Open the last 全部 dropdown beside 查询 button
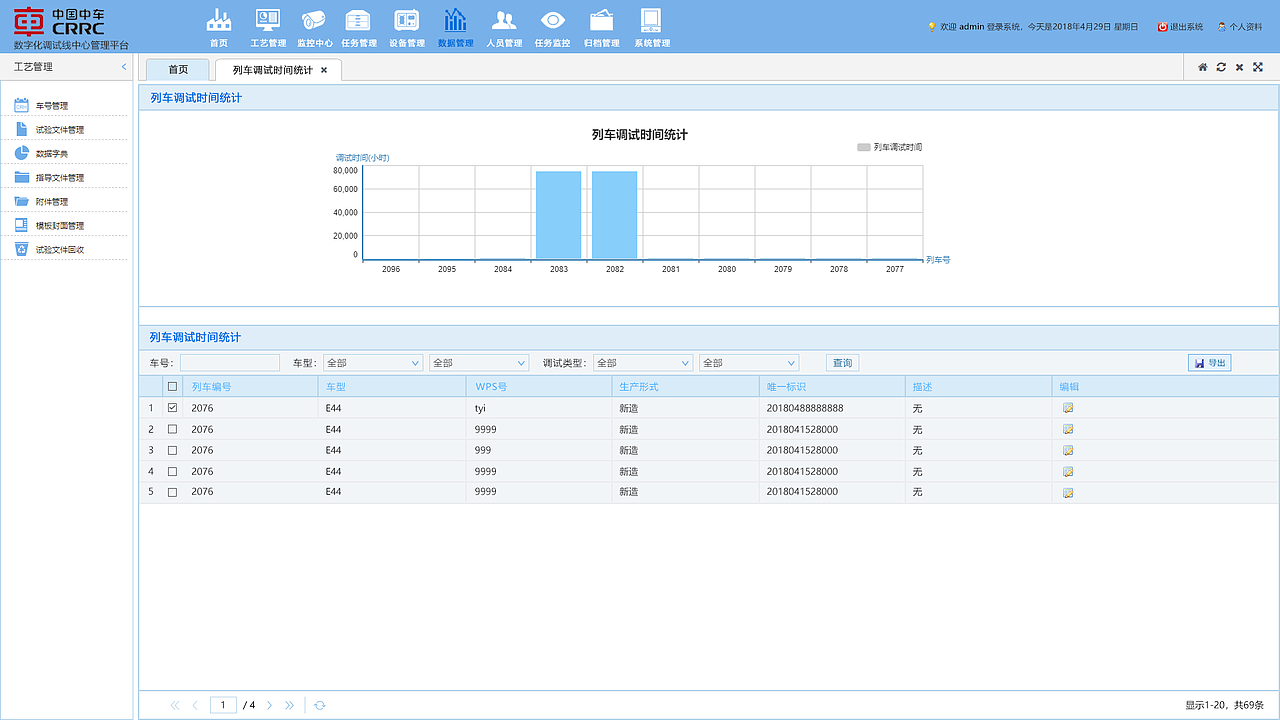This screenshot has width=1280, height=720. [749, 363]
